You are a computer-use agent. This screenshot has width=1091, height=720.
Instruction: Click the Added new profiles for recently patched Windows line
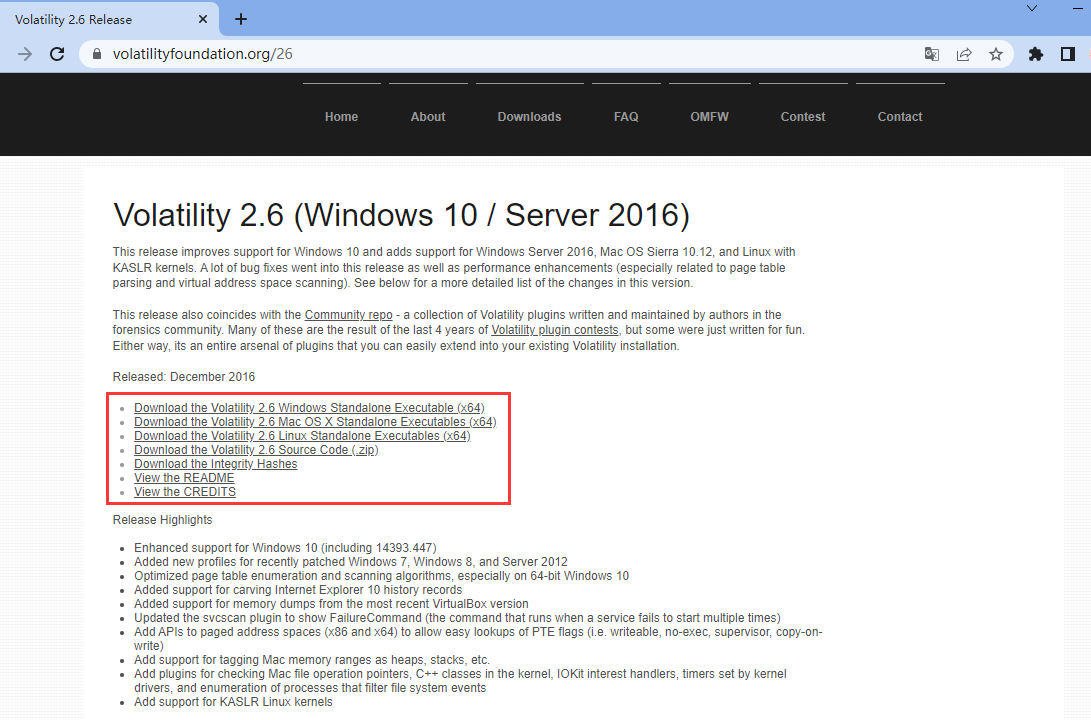click(351, 562)
